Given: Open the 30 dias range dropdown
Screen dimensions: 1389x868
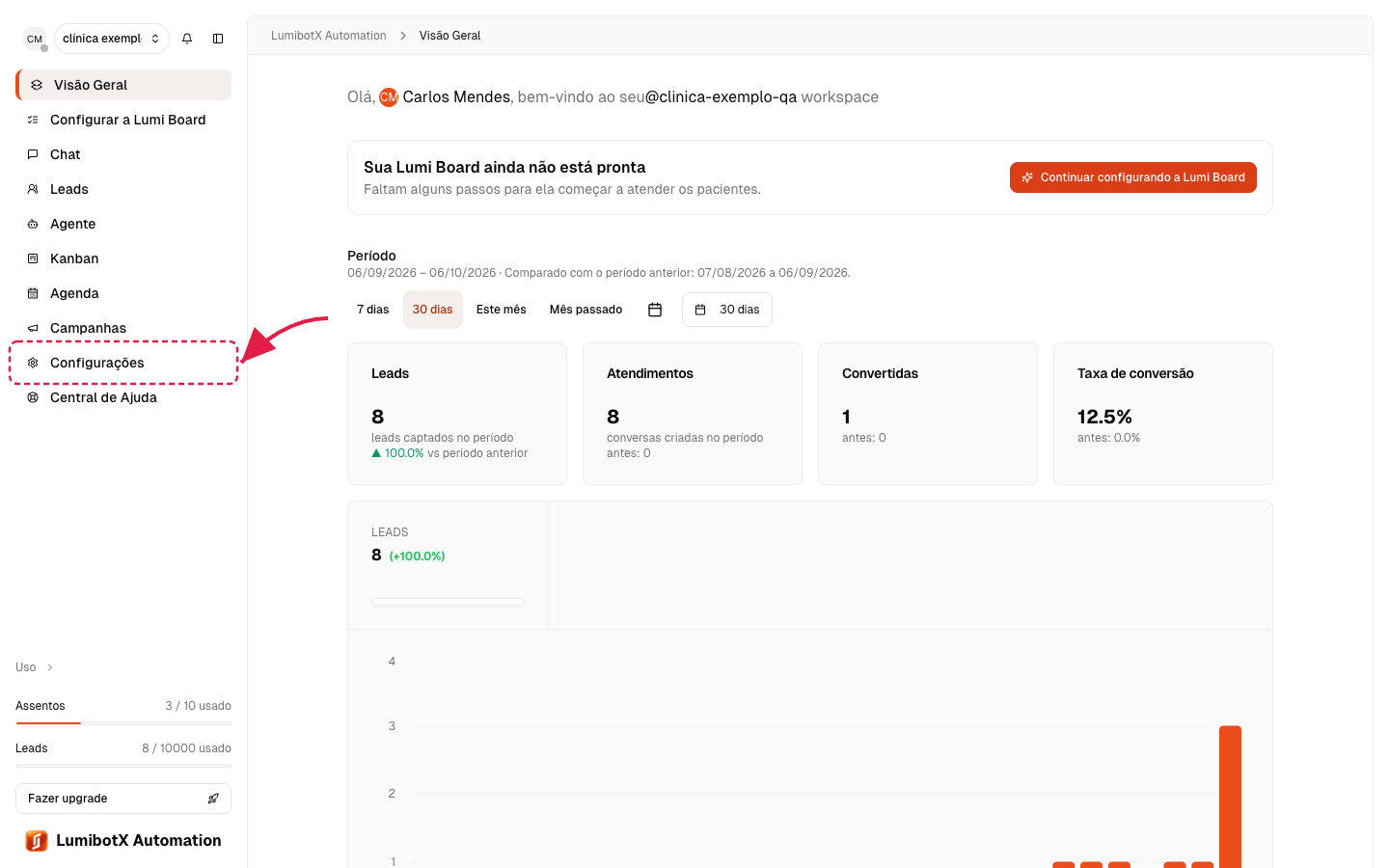Looking at the screenshot, I should (x=727, y=310).
